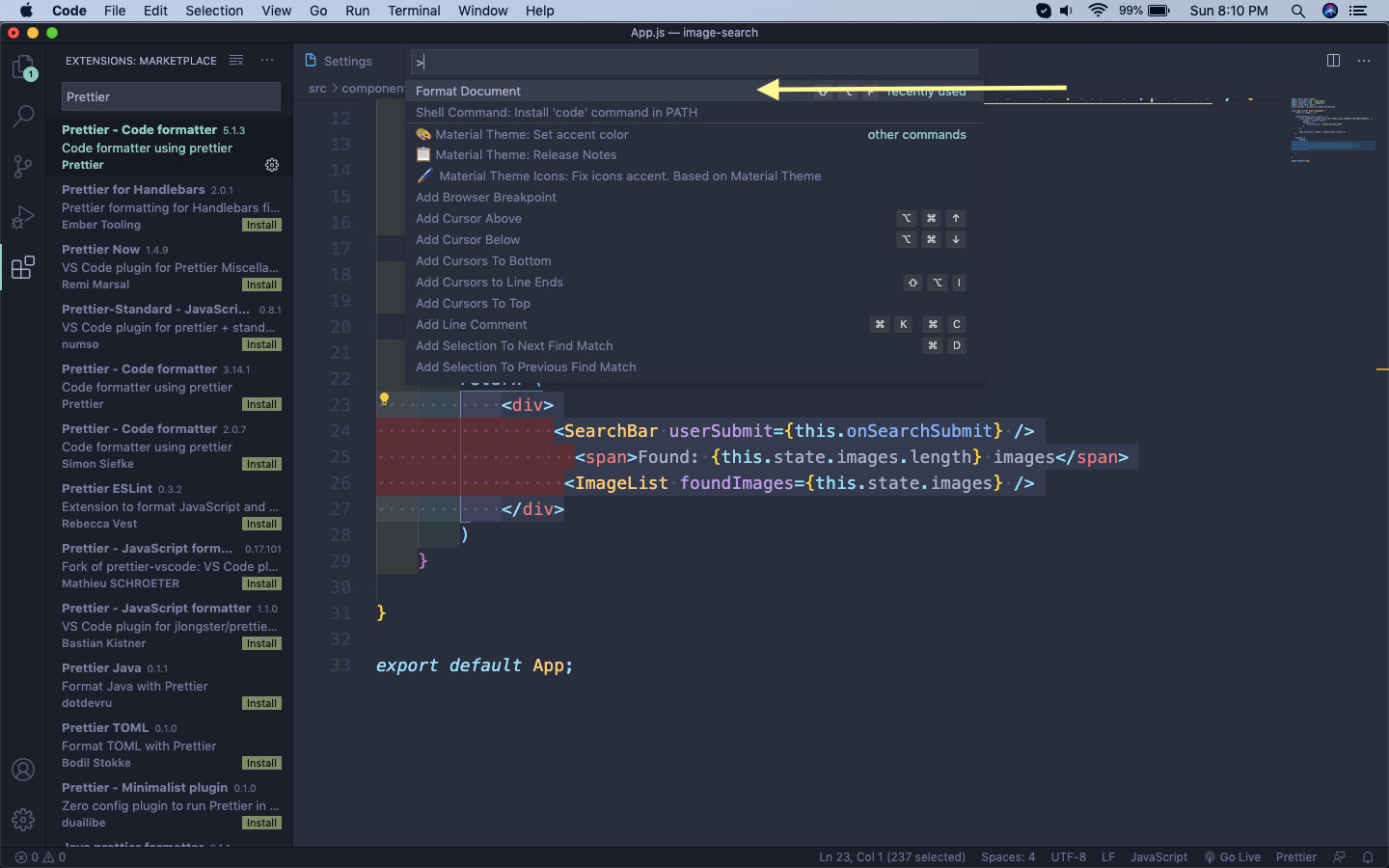Open the Accounts icon in the activity bar
This screenshot has height=868, width=1389.
[23, 770]
